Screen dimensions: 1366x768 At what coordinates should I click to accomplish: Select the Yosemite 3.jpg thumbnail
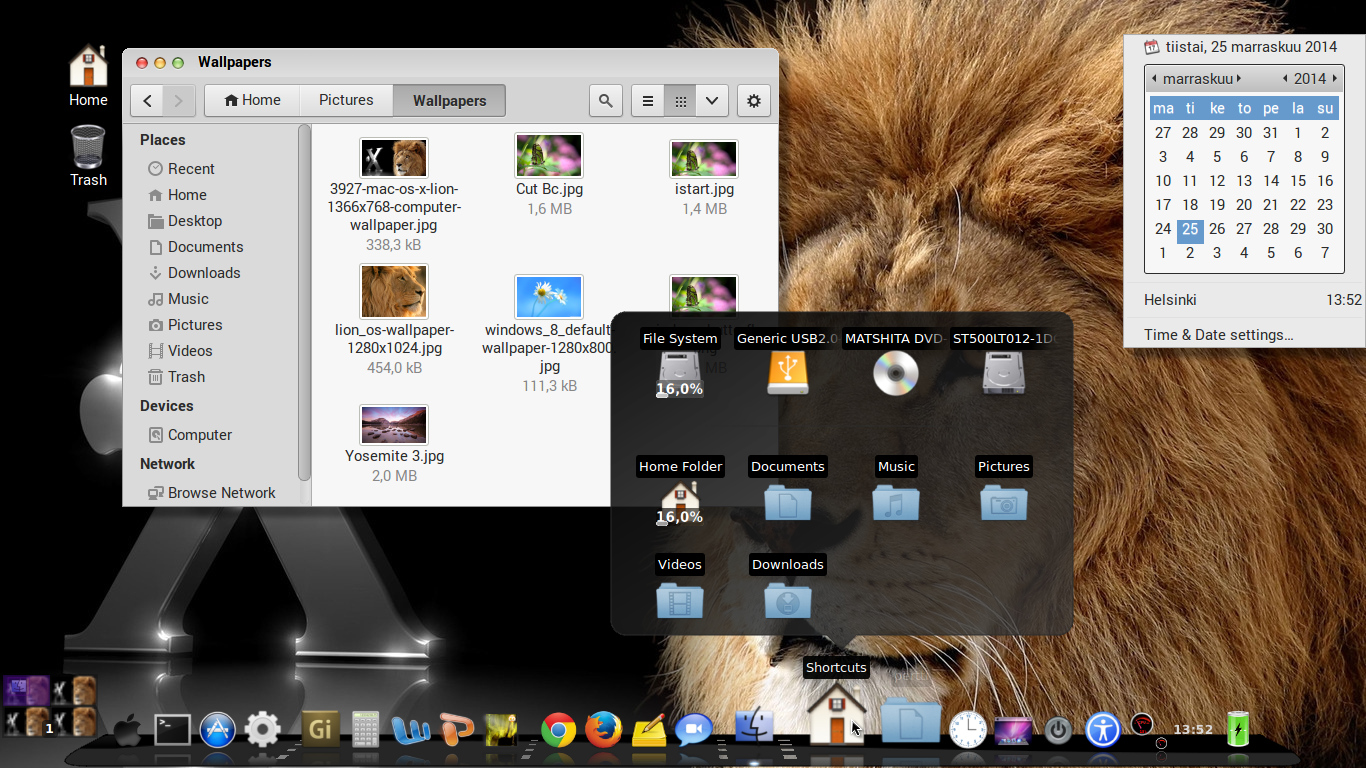click(x=394, y=425)
